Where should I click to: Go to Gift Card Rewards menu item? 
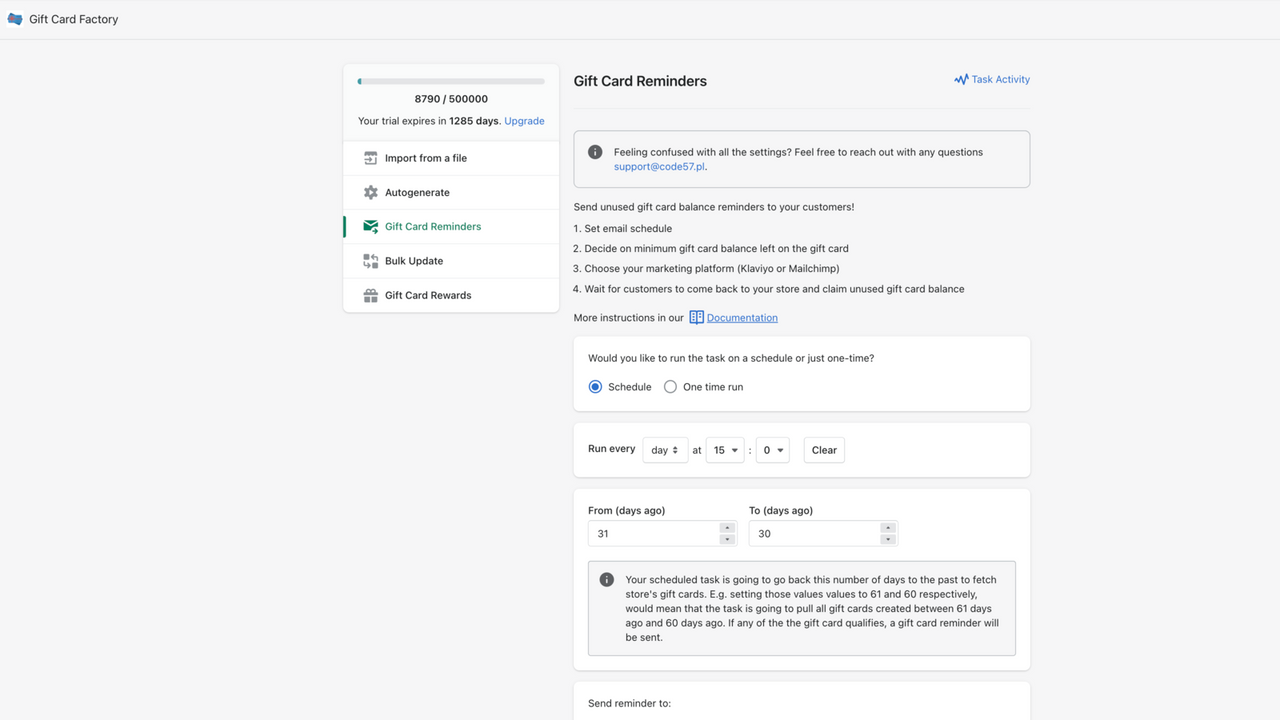(428, 295)
